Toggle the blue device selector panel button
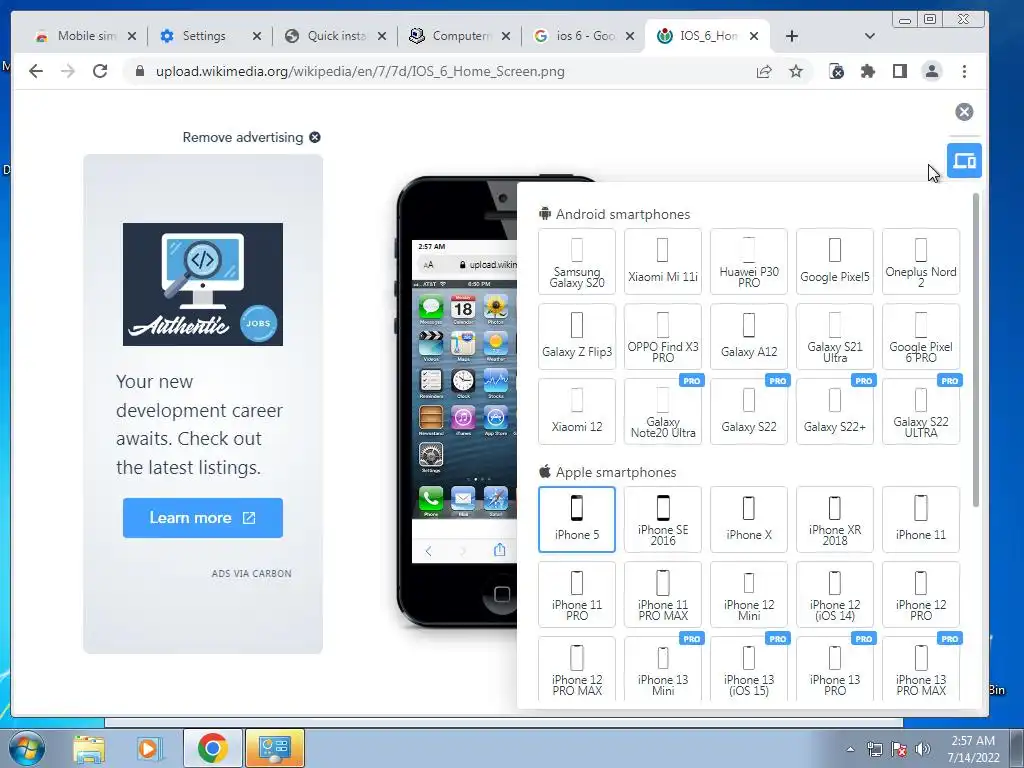The image size is (1024, 768). [964, 160]
